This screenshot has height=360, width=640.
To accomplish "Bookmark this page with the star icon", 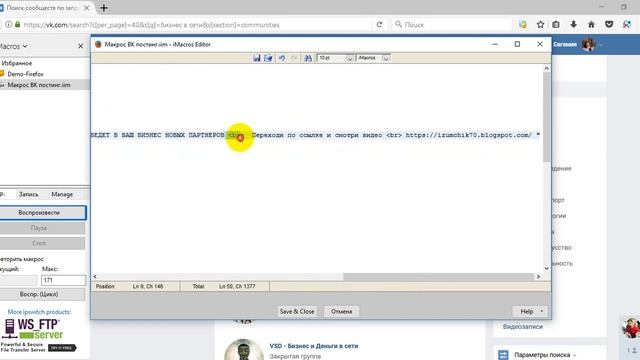I will pyautogui.click(x=540, y=24).
